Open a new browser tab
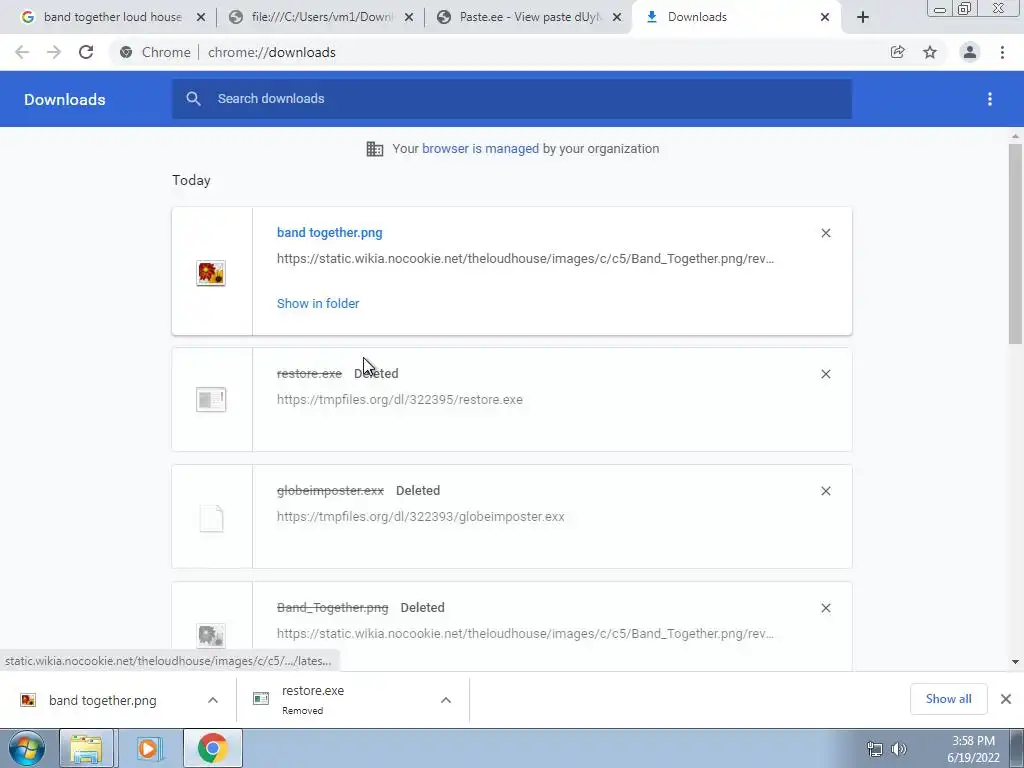The height and width of the screenshot is (768, 1024). click(x=863, y=17)
